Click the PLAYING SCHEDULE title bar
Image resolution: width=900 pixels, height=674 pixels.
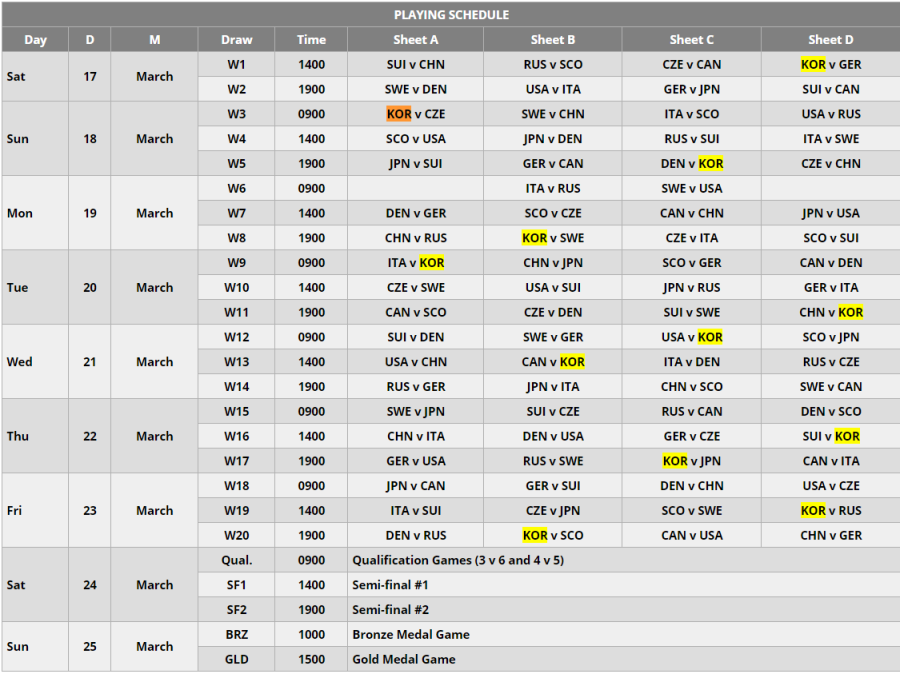(x=451, y=14)
